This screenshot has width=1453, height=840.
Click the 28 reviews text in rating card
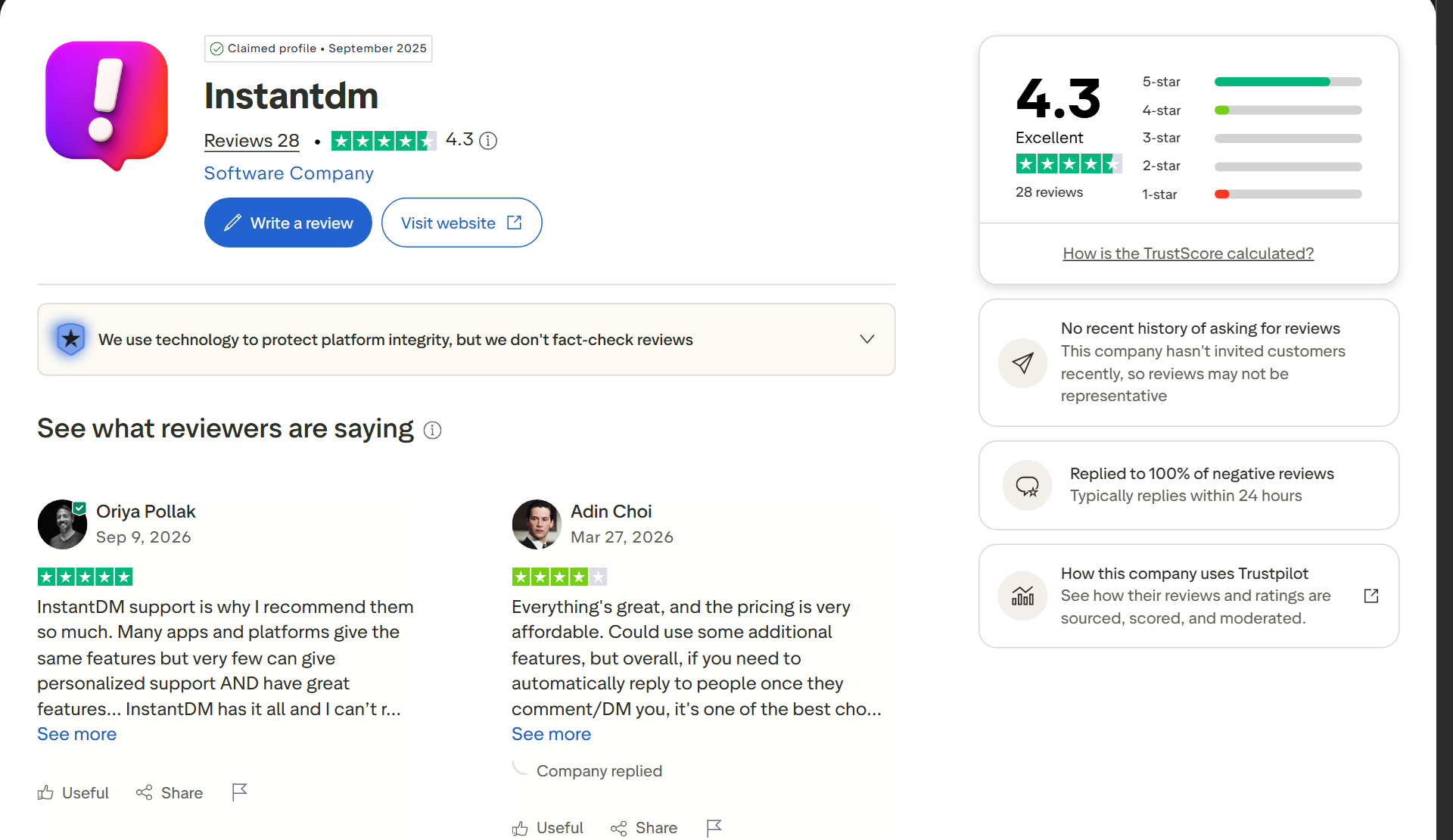point(1049,192)
